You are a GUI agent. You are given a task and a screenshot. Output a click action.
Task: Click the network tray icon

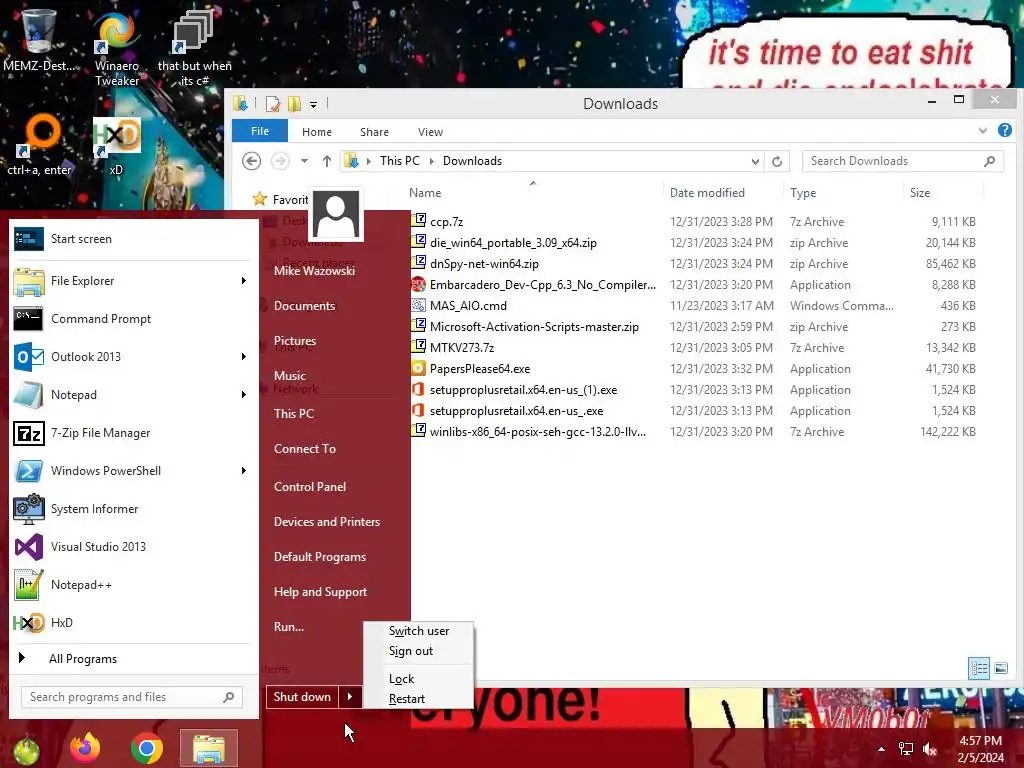point(906,749)
